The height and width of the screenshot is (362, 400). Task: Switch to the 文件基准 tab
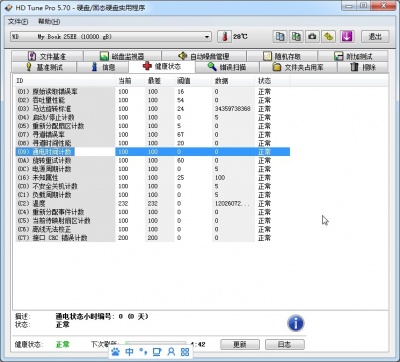[x=47, y=56]
